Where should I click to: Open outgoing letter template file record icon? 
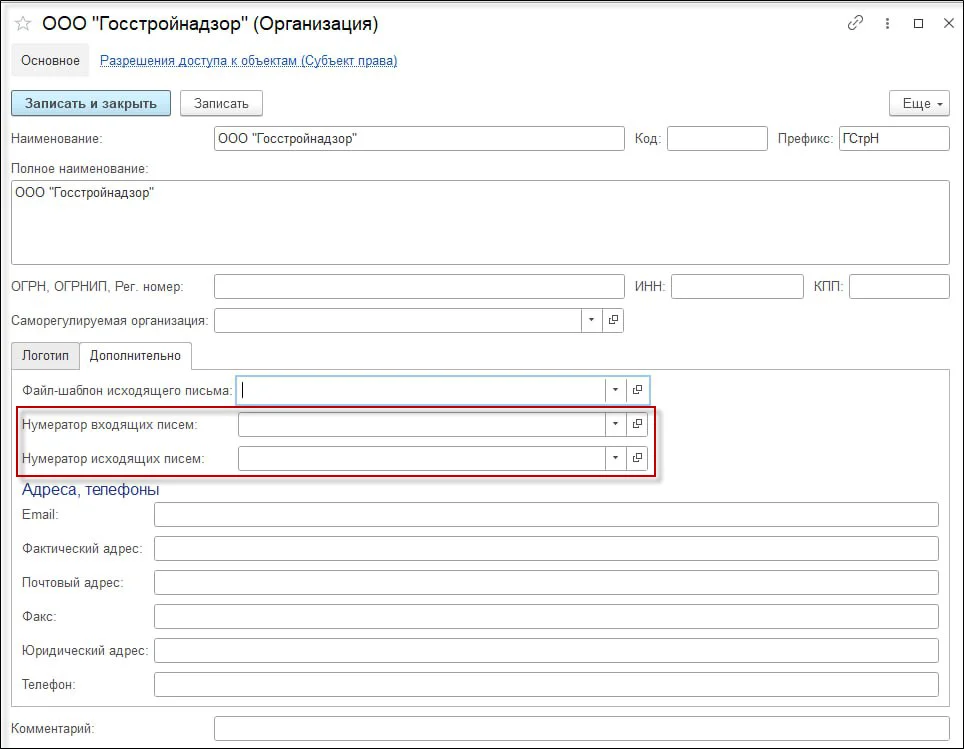637,390
